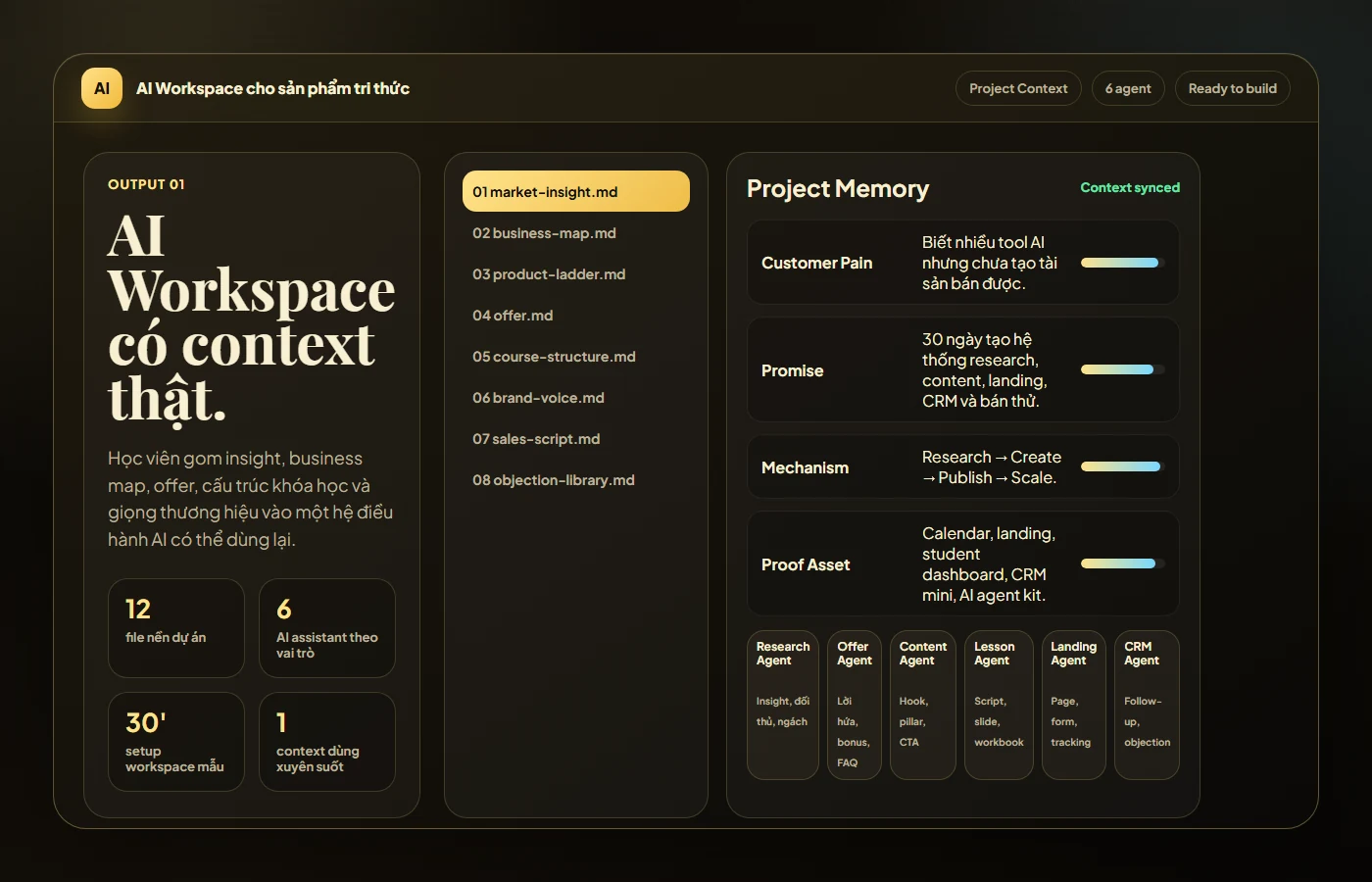This screenshot has width=1372, height=882.
Task: Open 06 brand-voice.md file
Action: pyautogui.click(x=576, y=398)
